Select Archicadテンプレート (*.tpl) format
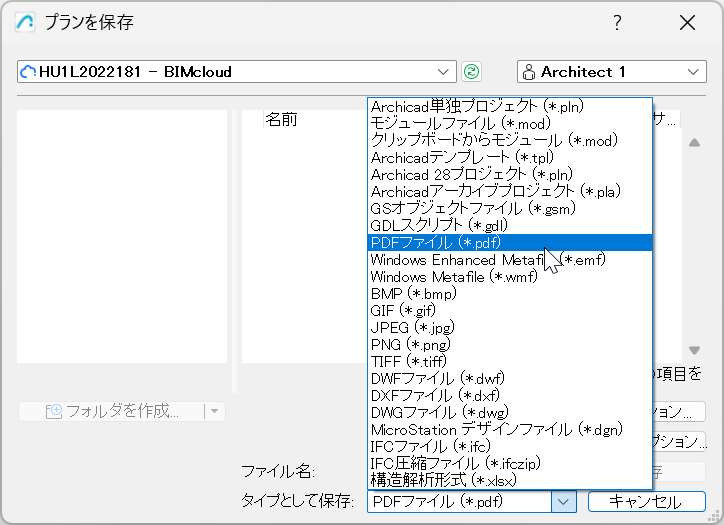Screen dimensions: 724x525 click(x=510, y=157)
